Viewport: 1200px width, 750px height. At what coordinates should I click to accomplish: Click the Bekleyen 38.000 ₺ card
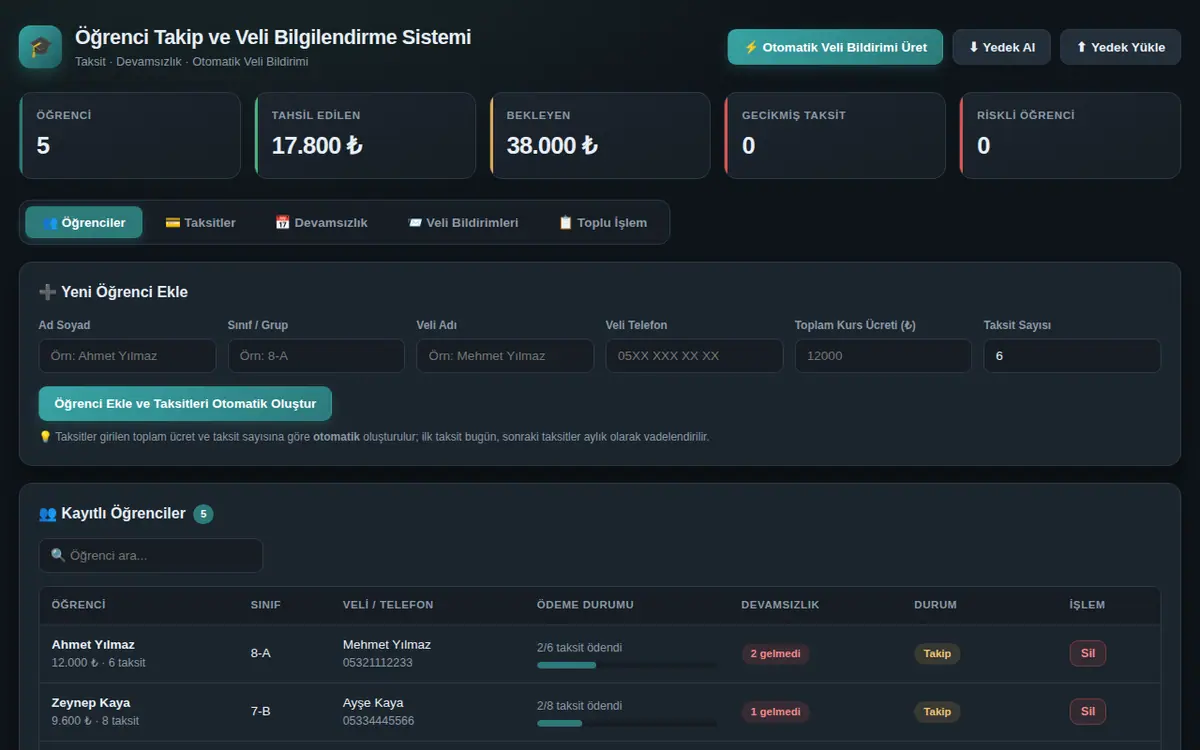click(600, 136)
